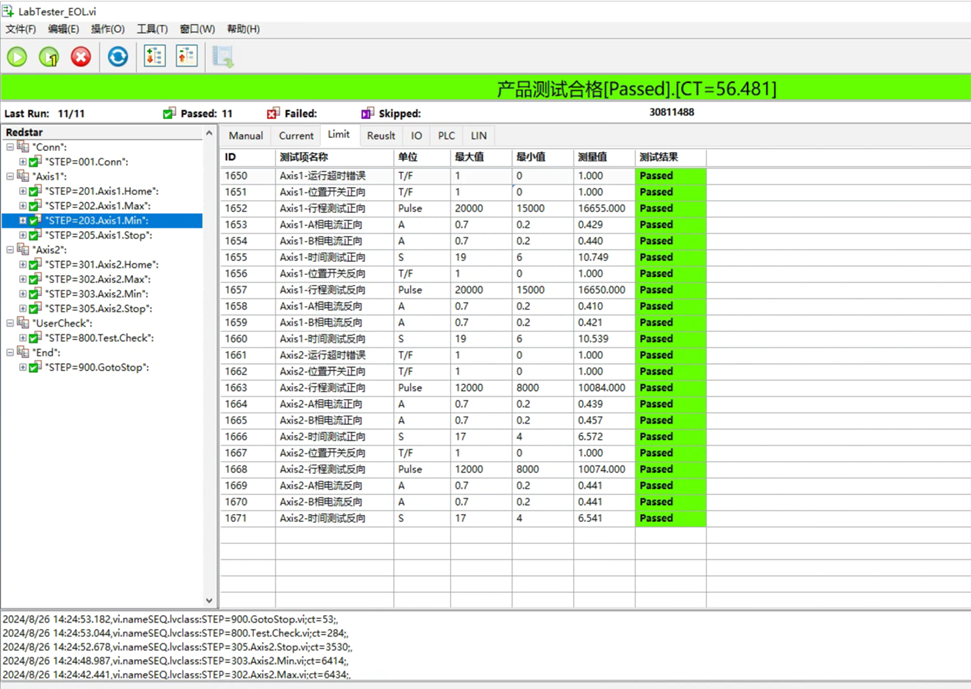Toggle checkbox for STEP=301.Axis2.Home

(35, 264)
